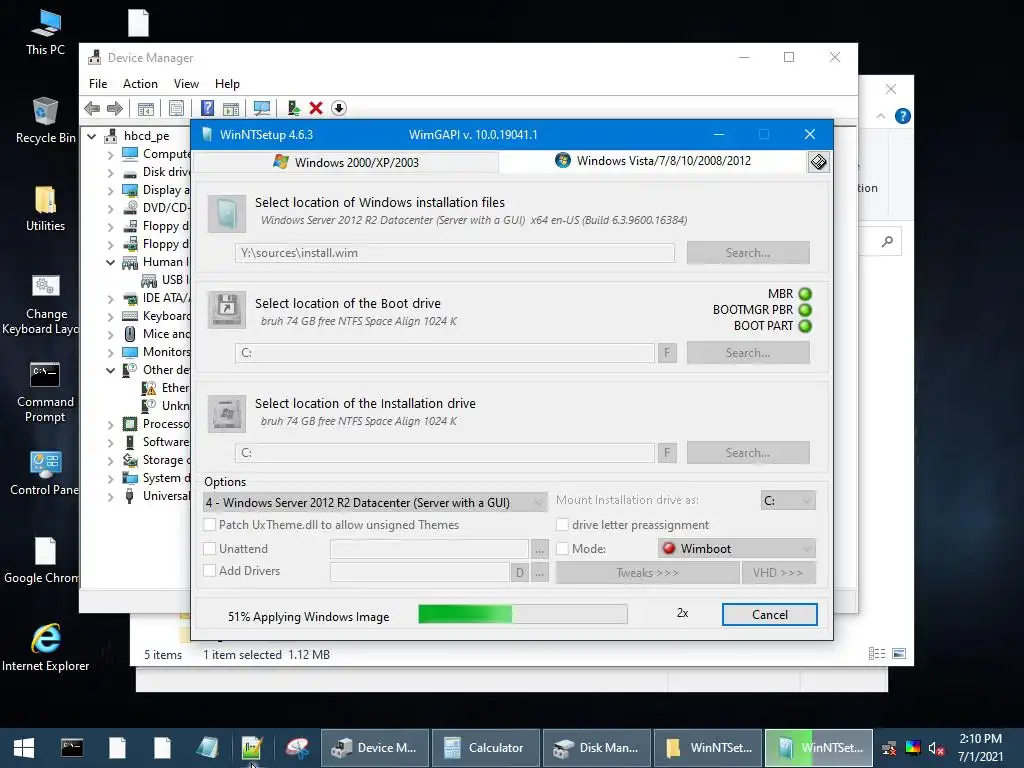Click the Update driver down-arrow icon

338,108
